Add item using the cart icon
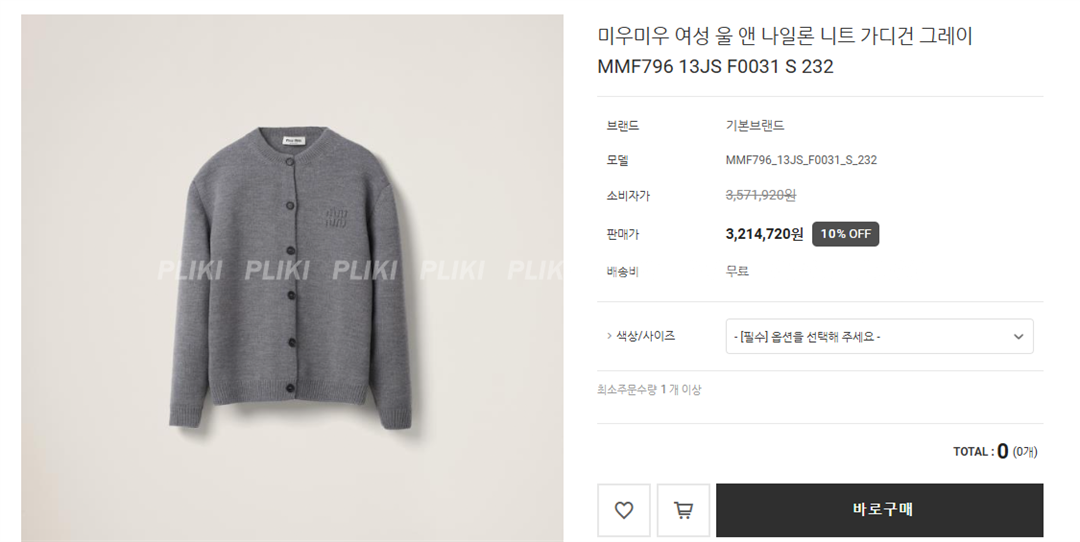 (x=683, y=510)
